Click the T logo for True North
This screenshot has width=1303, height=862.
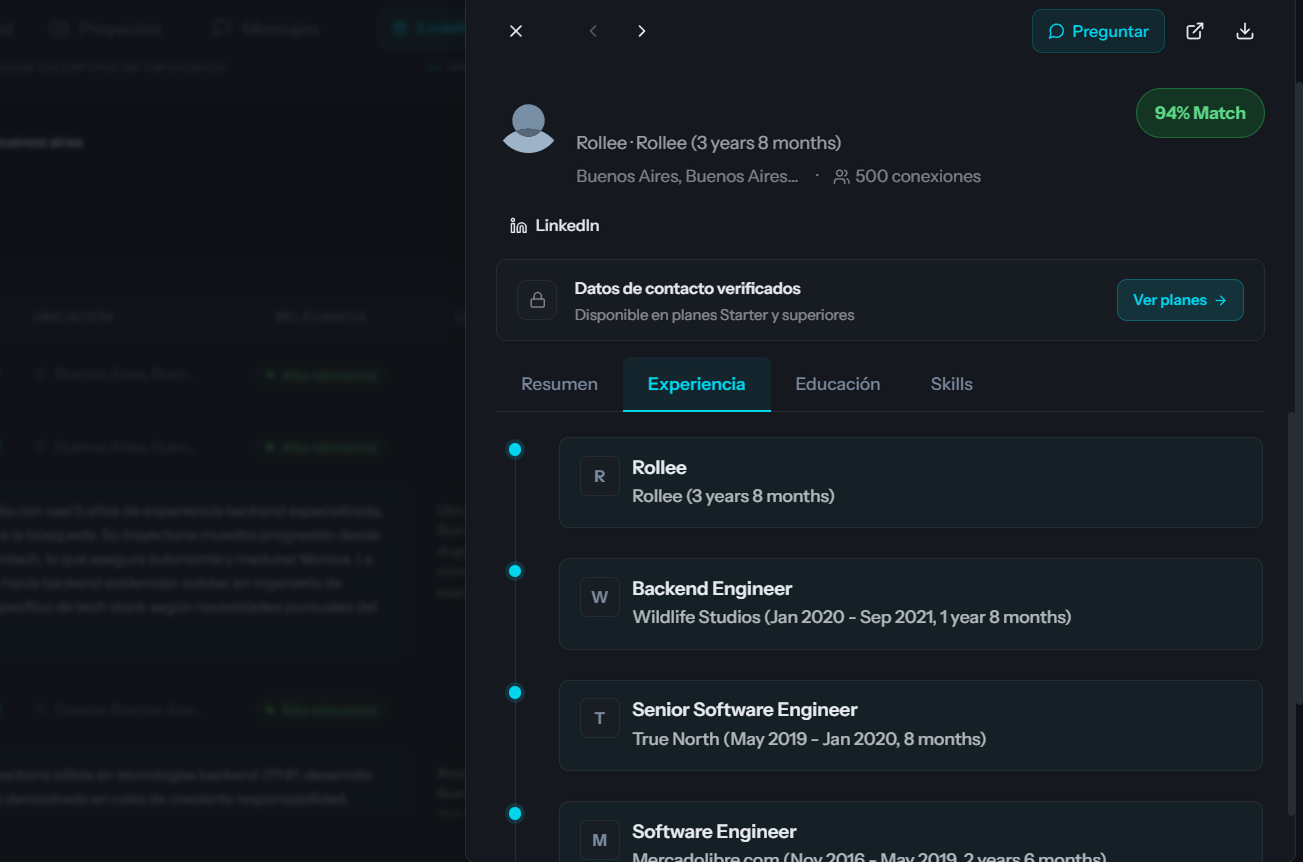click(x=600, y=718)
